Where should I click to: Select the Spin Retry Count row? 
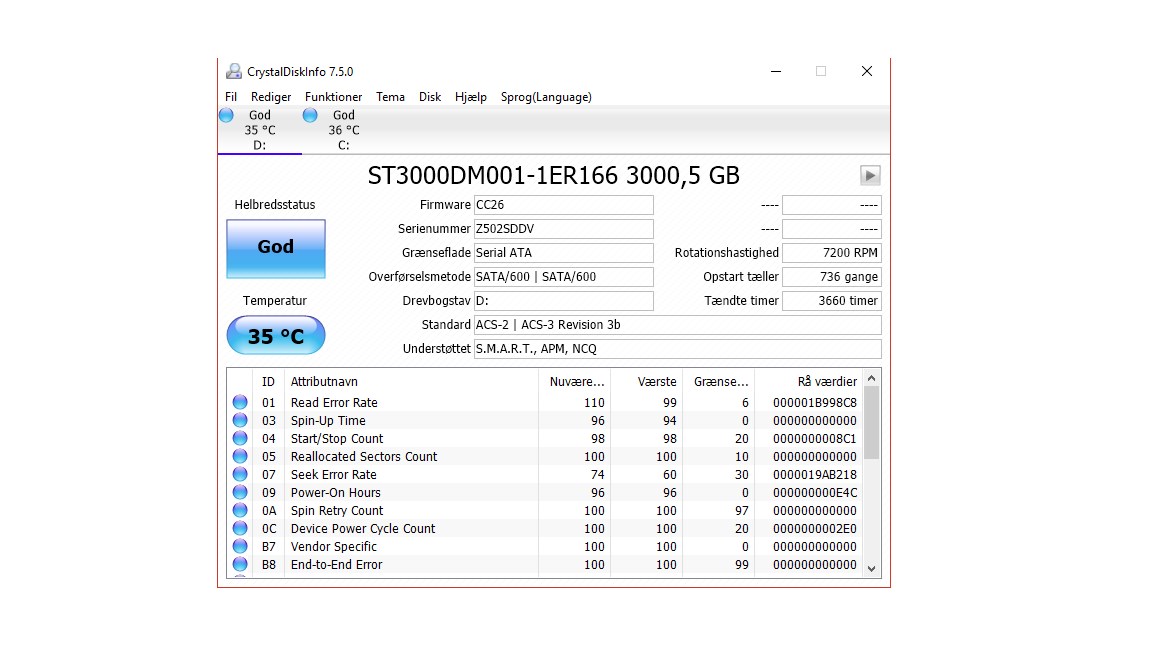[545, 511]
